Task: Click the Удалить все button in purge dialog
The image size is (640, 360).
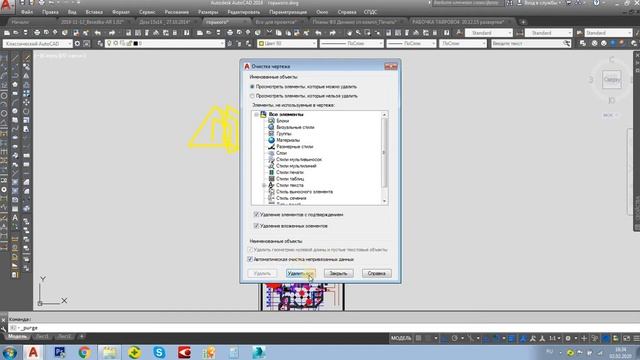Action: click(x=300, y=273)
